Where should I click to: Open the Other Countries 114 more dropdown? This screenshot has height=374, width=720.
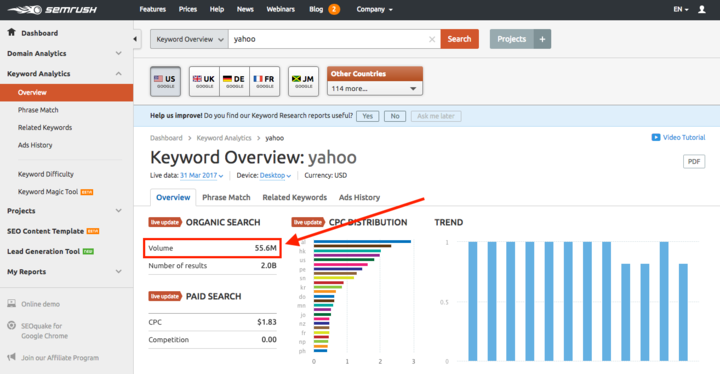pyautogui.click(x=375, y=88)
